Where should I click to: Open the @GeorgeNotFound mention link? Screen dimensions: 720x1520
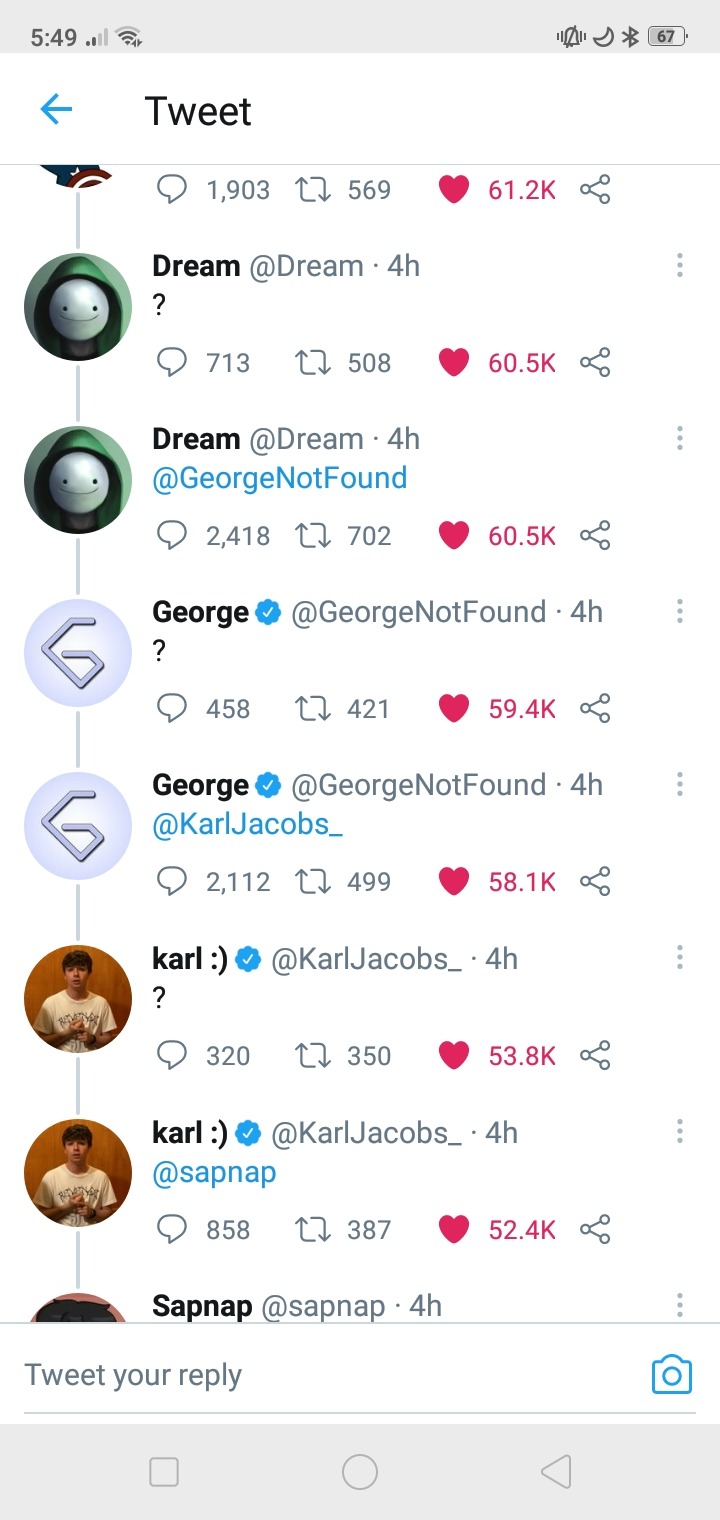point(280,478)
